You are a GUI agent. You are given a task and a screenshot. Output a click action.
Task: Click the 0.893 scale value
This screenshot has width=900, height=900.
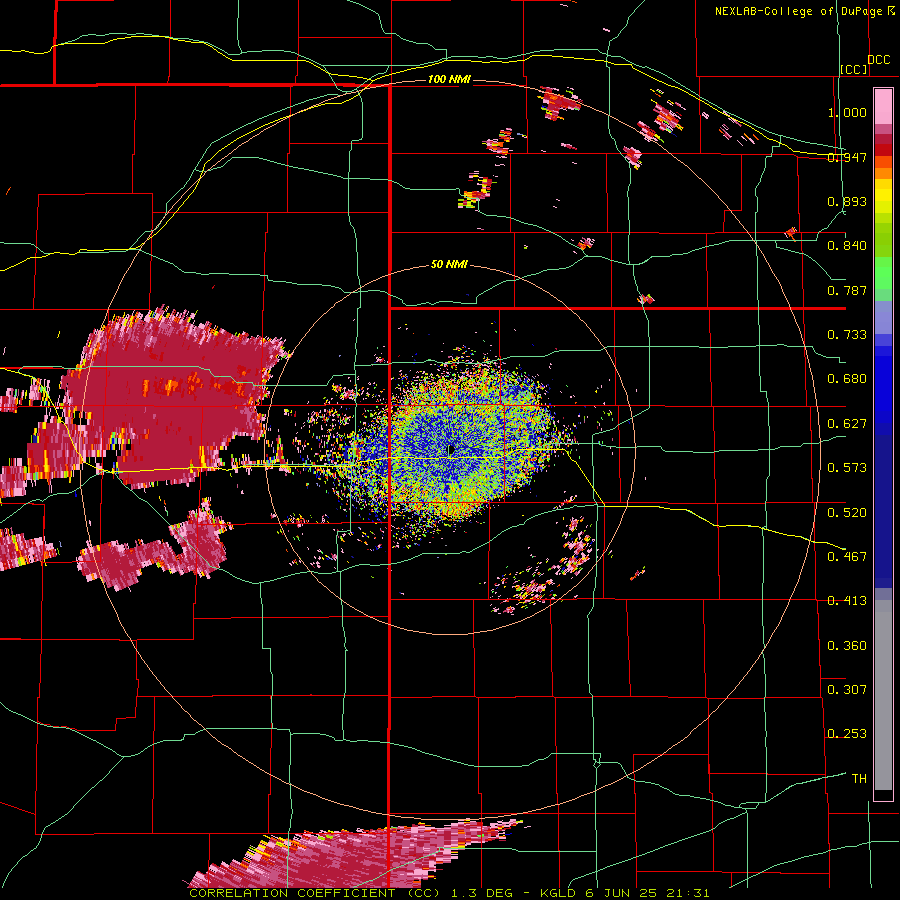click(x=847, y=201)
